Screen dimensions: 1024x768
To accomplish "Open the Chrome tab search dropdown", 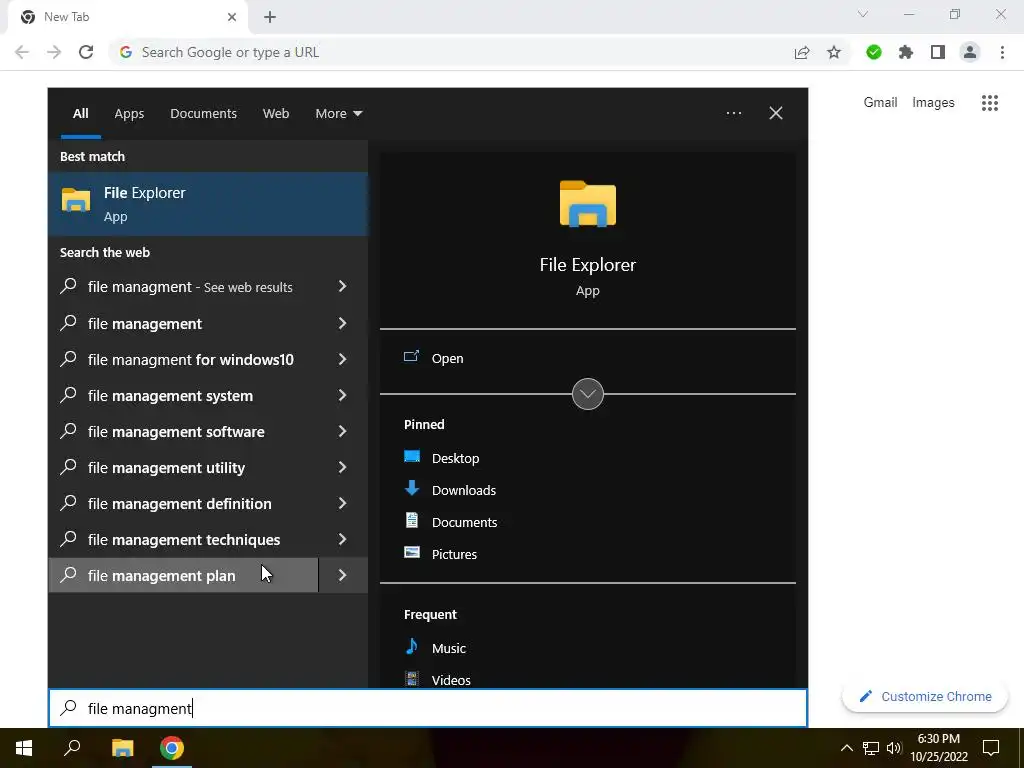I will point(863,14).
